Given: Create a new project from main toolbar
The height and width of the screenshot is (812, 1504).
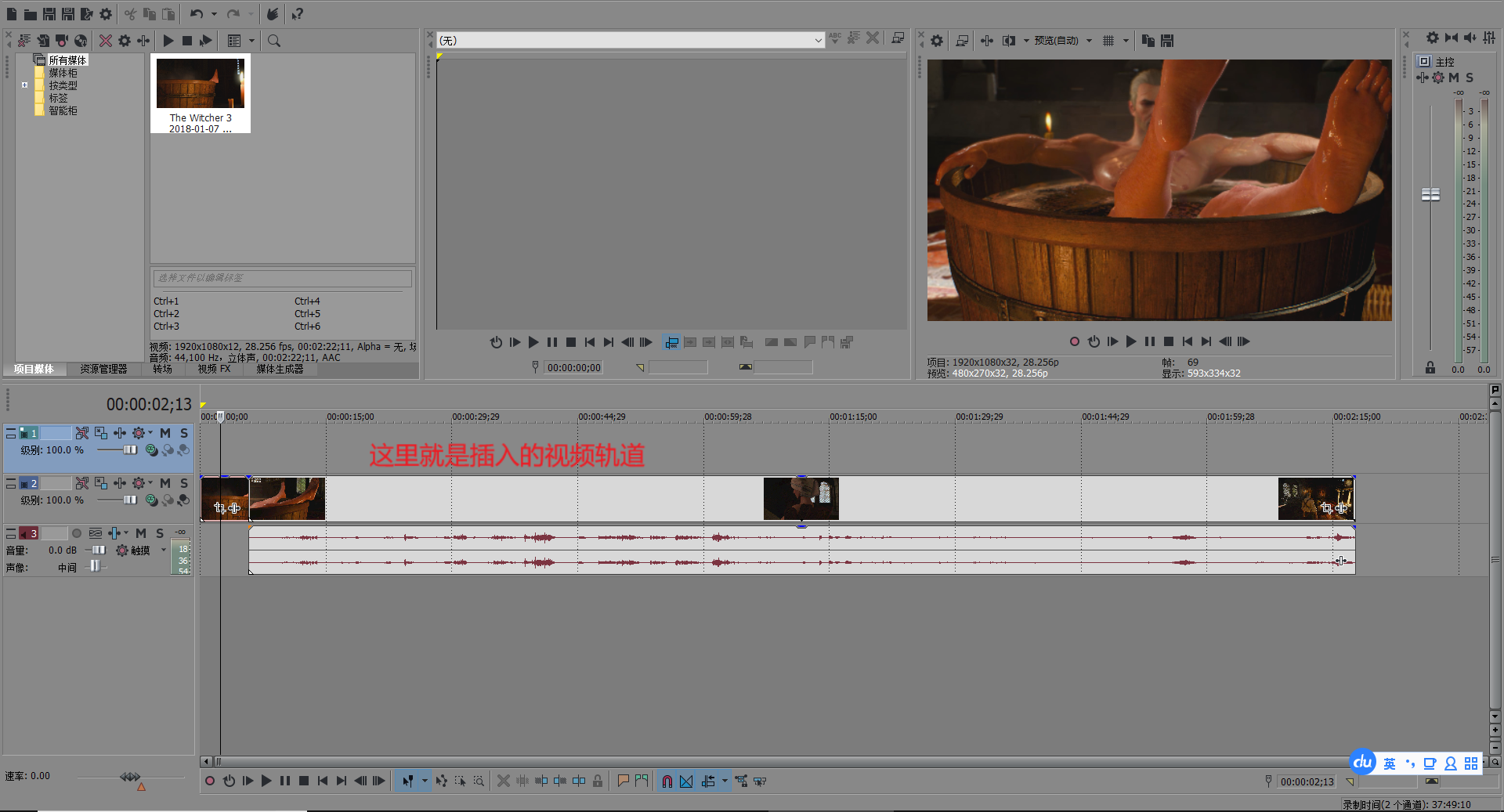Looking at the screenshot, I should (x=12, y=14).
